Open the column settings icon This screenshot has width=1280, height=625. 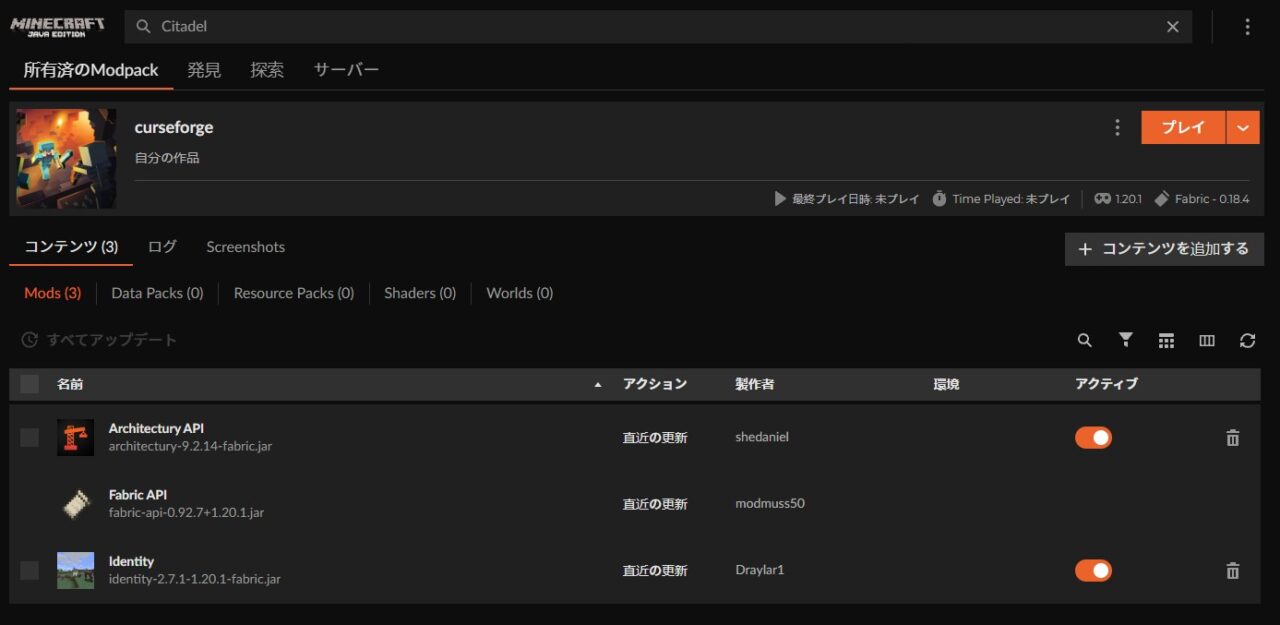click(x=1207, y=340)
